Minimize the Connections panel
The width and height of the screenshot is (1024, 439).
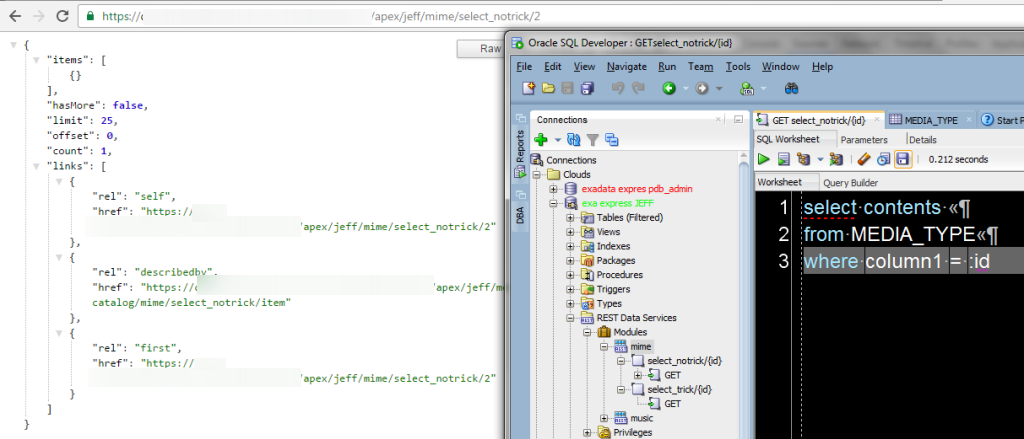738,120
